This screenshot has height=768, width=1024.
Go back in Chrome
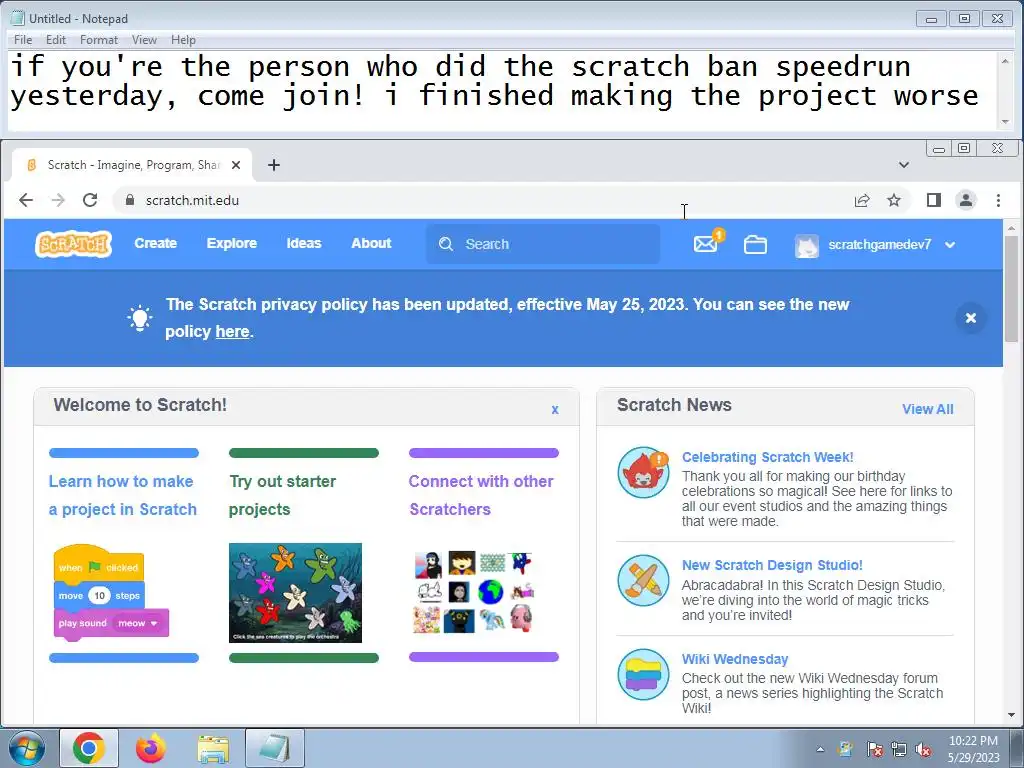25,200
